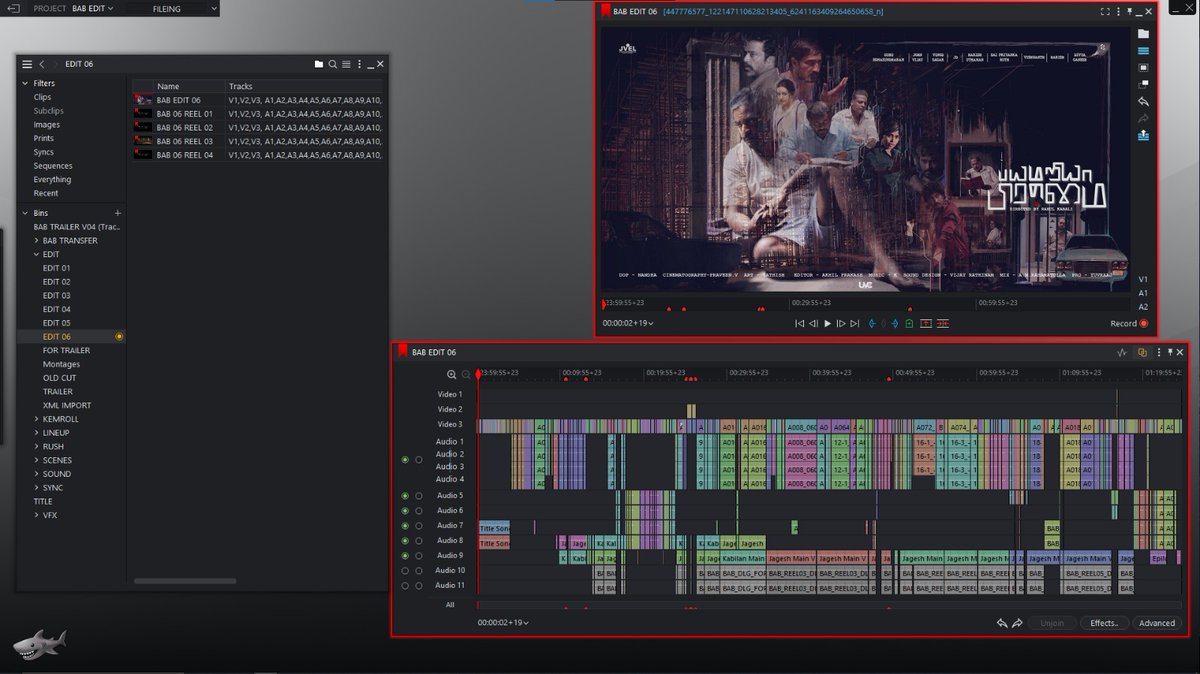Open the hamburger menu in EDIT 06 bin
1200x674 pixels.
tap(27, 64)
